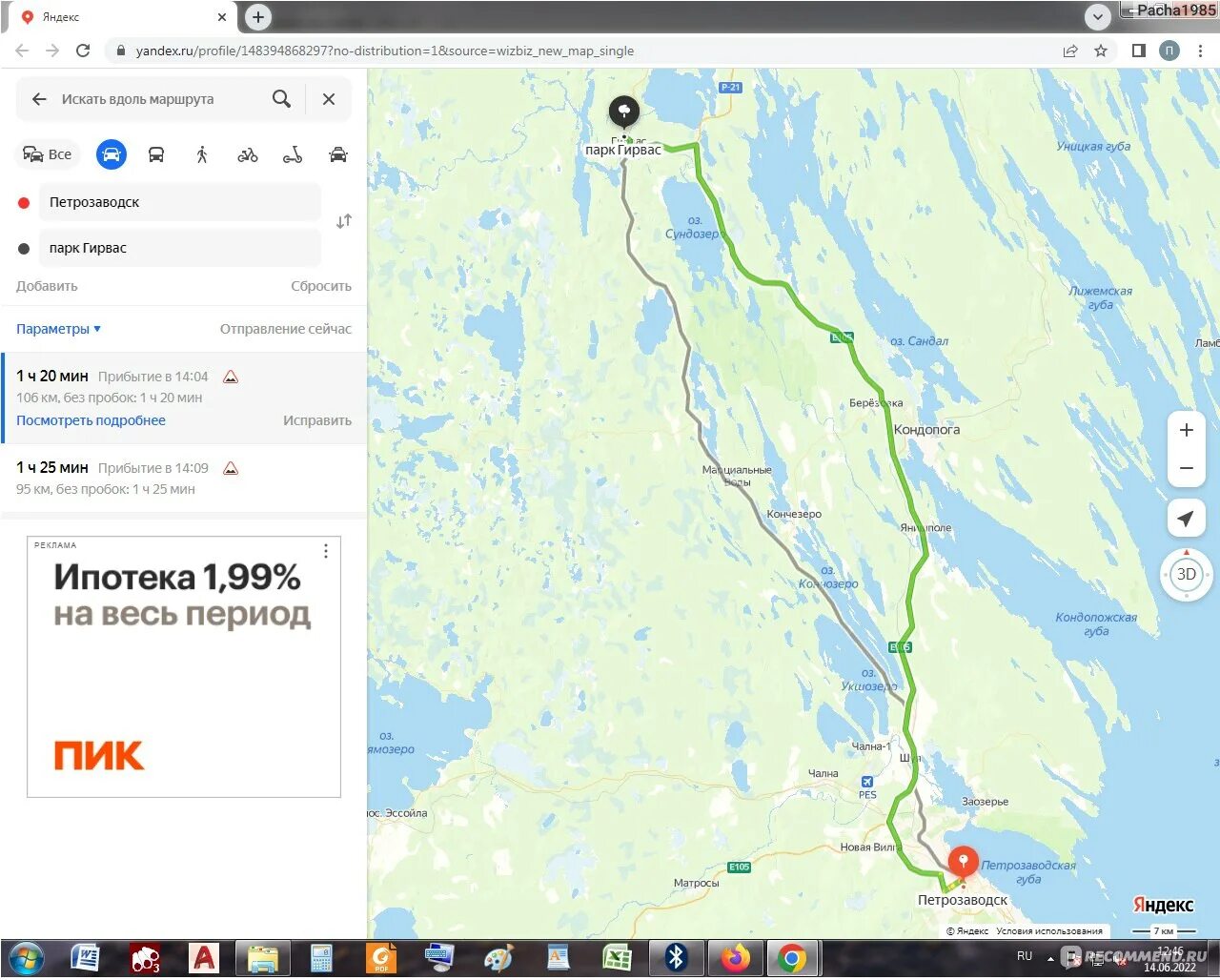
Task: Show my location on map
Action: [x=1187, y=519]
